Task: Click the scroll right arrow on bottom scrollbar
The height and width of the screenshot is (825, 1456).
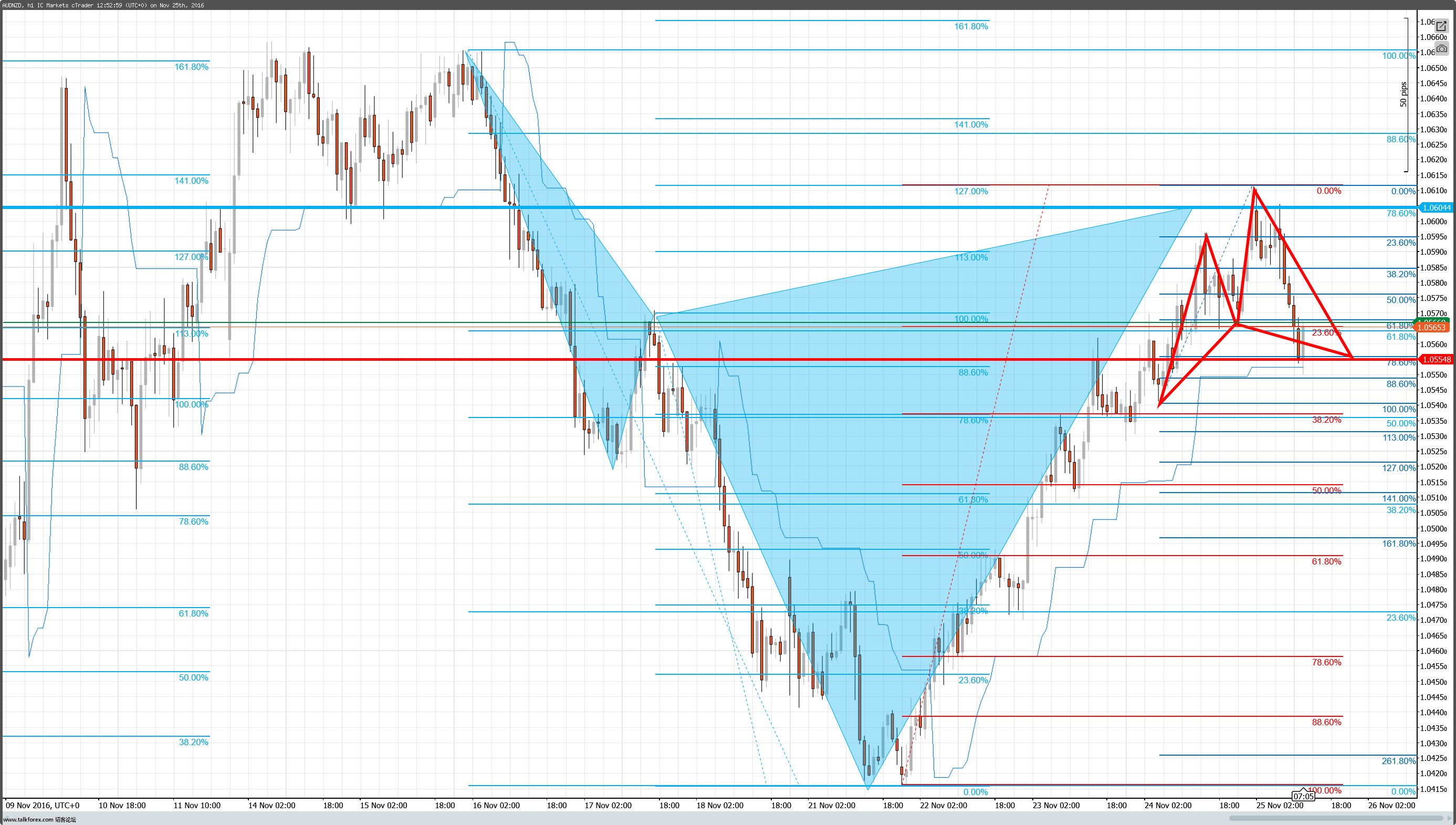Action: (x=1451, y=818)
